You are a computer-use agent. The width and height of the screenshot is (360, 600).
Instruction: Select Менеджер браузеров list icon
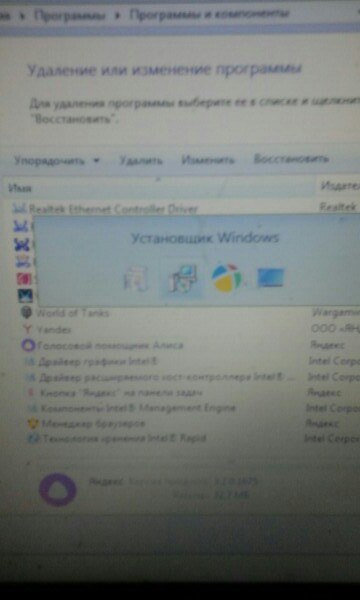click(33, 423)
